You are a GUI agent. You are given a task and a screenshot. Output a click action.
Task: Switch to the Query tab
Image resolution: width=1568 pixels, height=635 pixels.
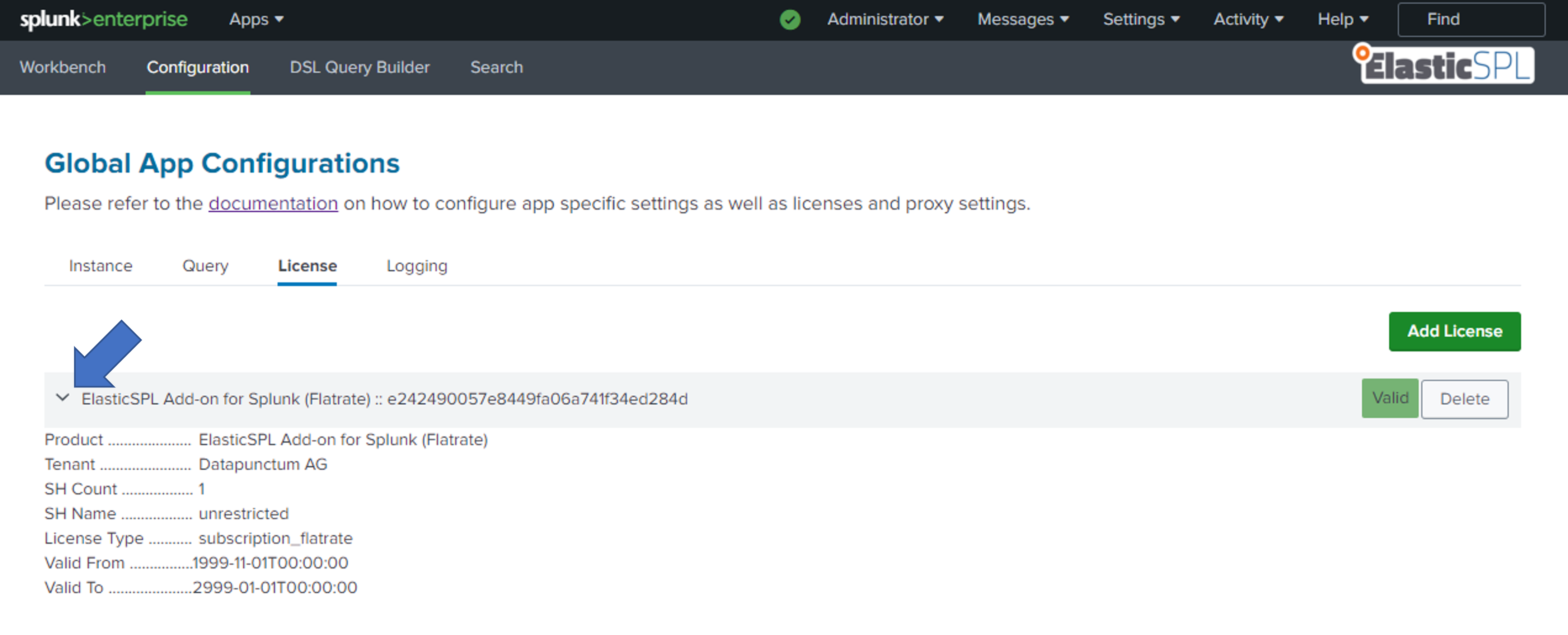(205, 266)
